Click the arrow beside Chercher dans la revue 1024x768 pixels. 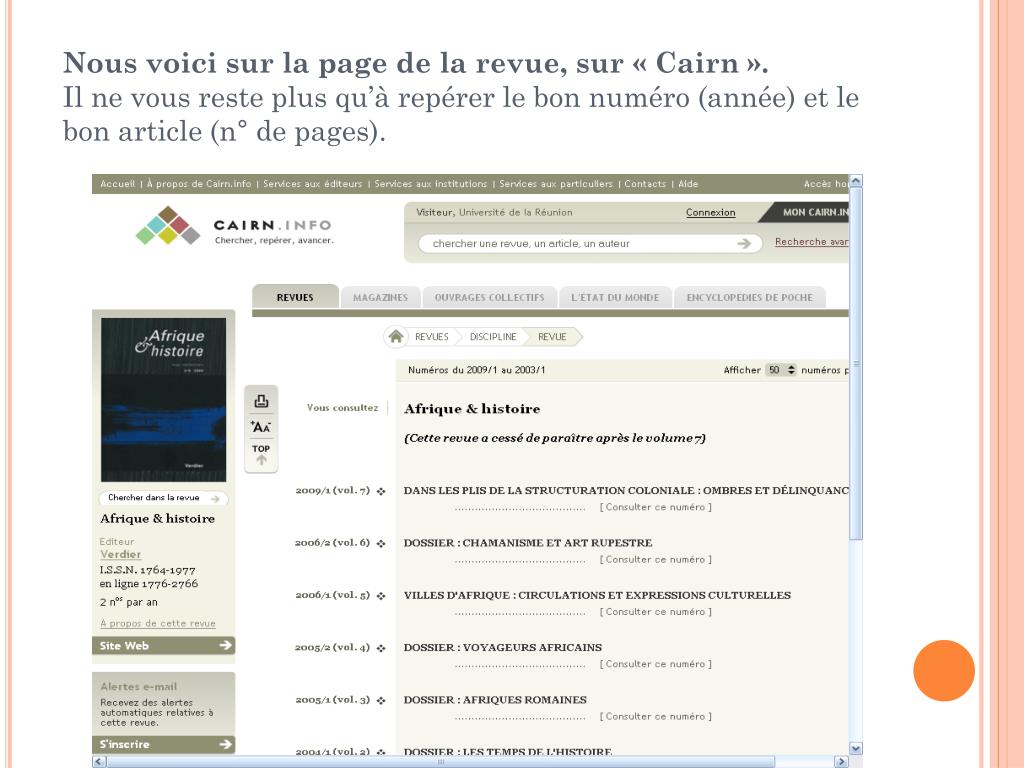(x=215, y=498)
